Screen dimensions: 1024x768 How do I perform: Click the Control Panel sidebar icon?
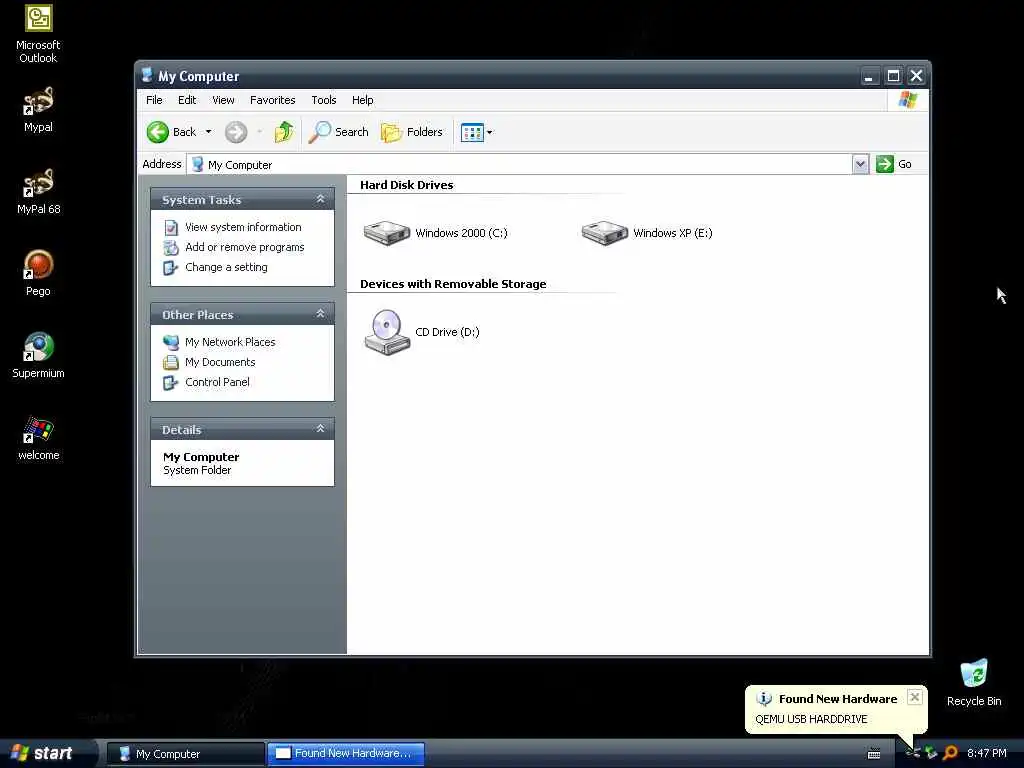[x=171, y=383]
